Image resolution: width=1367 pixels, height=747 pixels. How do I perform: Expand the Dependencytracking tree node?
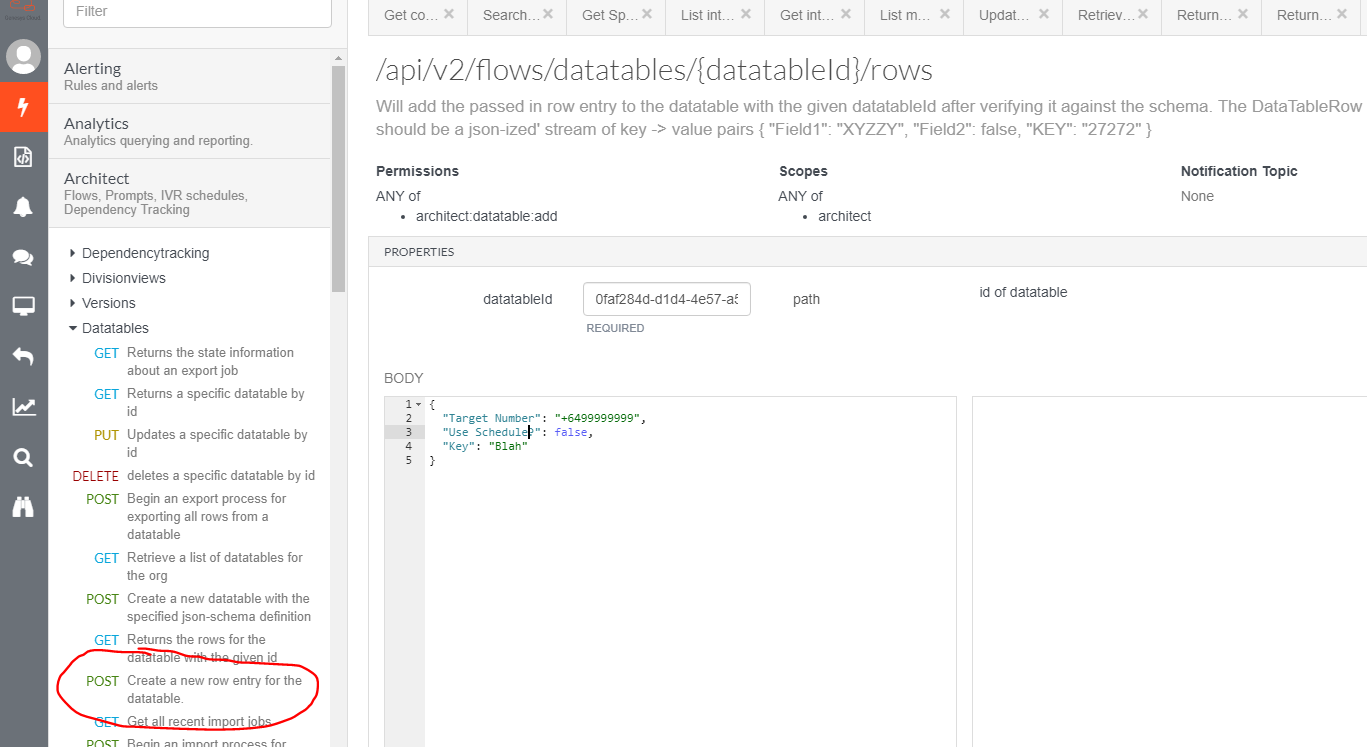[73, 254]
